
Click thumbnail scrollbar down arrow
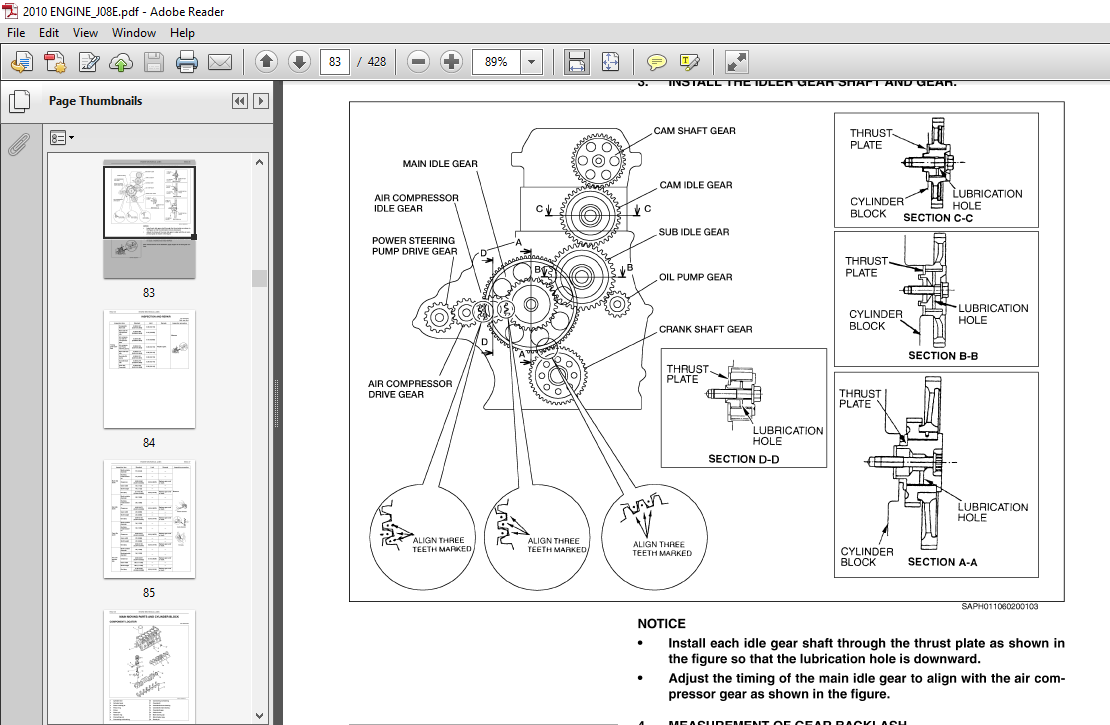tap(259, 716)
